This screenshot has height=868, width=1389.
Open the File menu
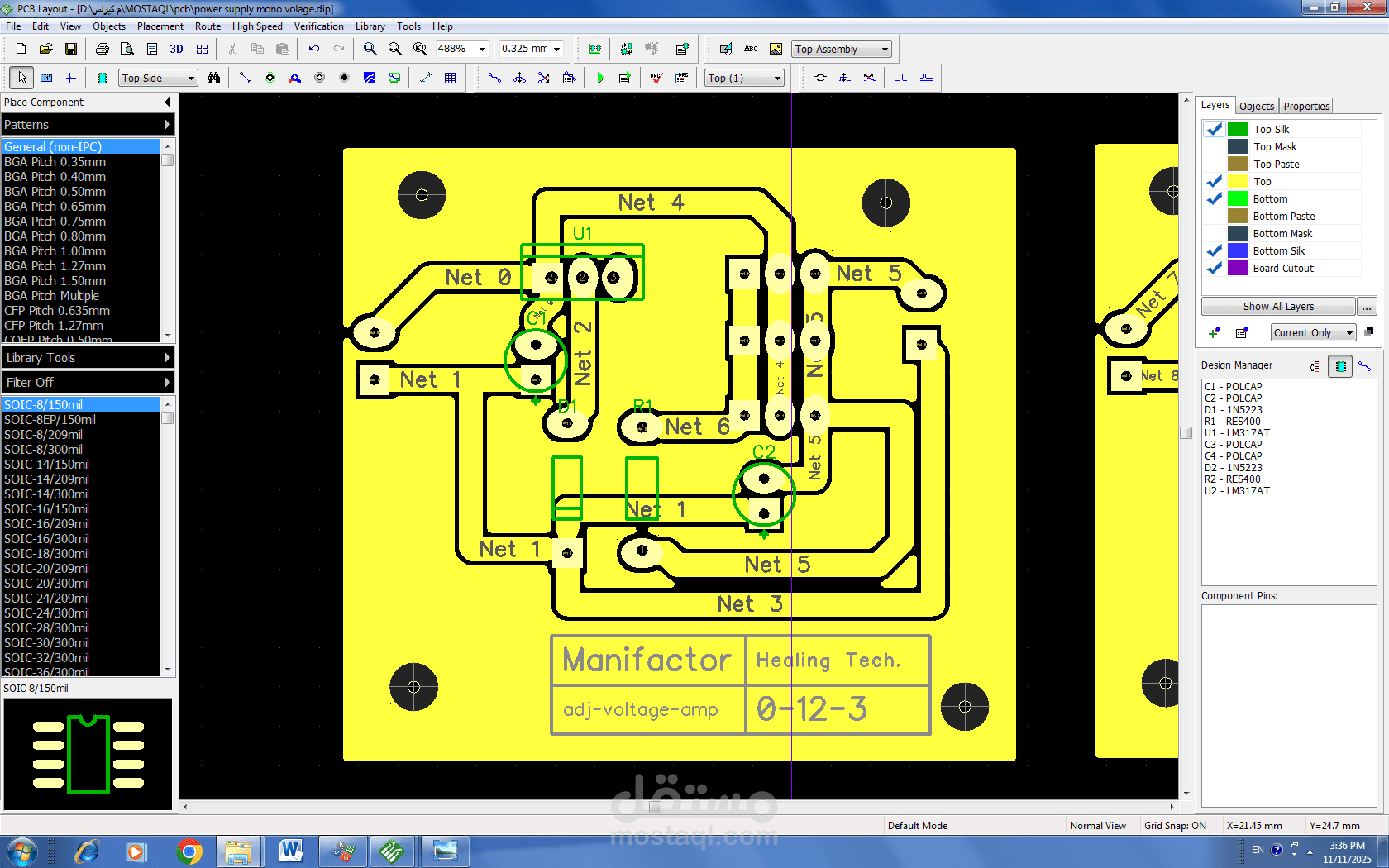(13, 26)
